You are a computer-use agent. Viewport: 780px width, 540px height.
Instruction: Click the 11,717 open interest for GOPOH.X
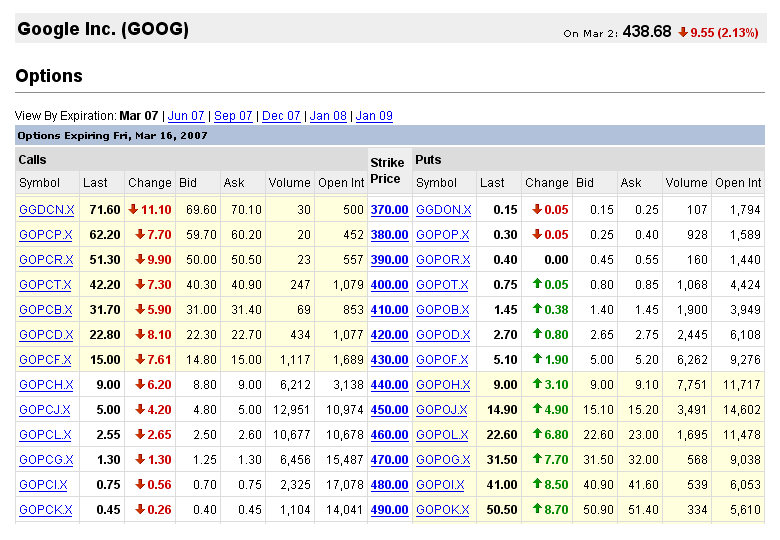(x=741, y=385)
